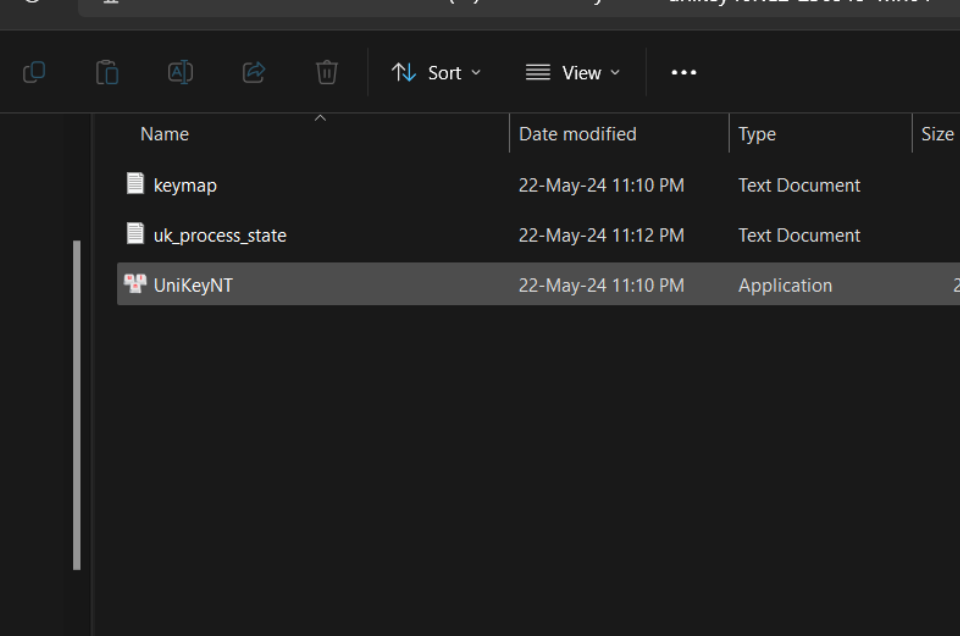
Task: Select the UniKeyNT file name
Action: pyautogui.click(x=193, y=285)
